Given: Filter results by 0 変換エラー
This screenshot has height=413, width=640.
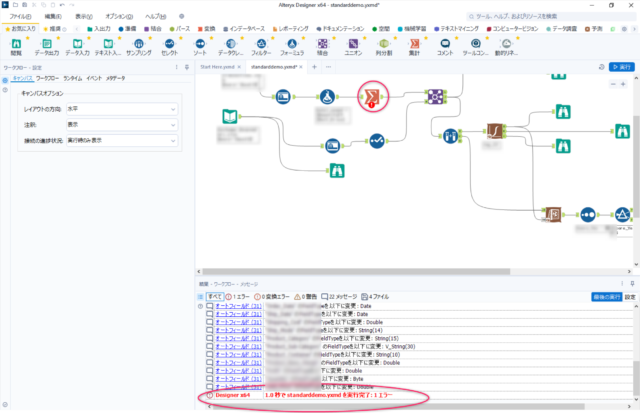Looking at the screenshot, I should click(271, 297).
